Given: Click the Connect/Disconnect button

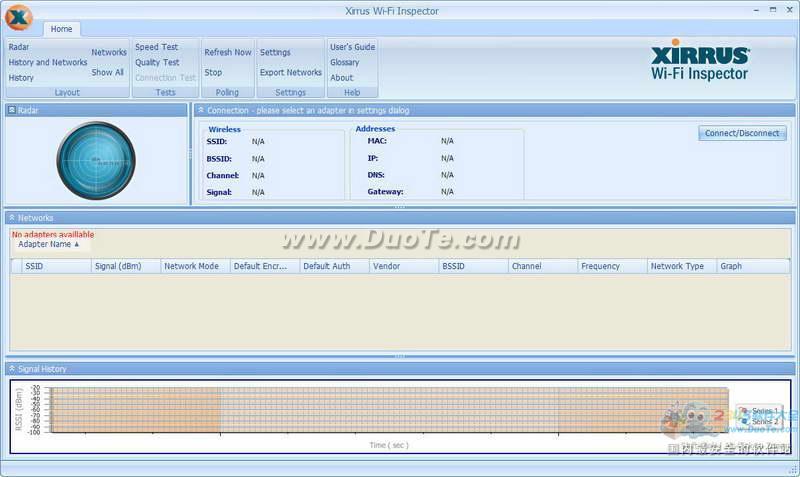Looking at the screenshot, I should (x=742, y=133).
